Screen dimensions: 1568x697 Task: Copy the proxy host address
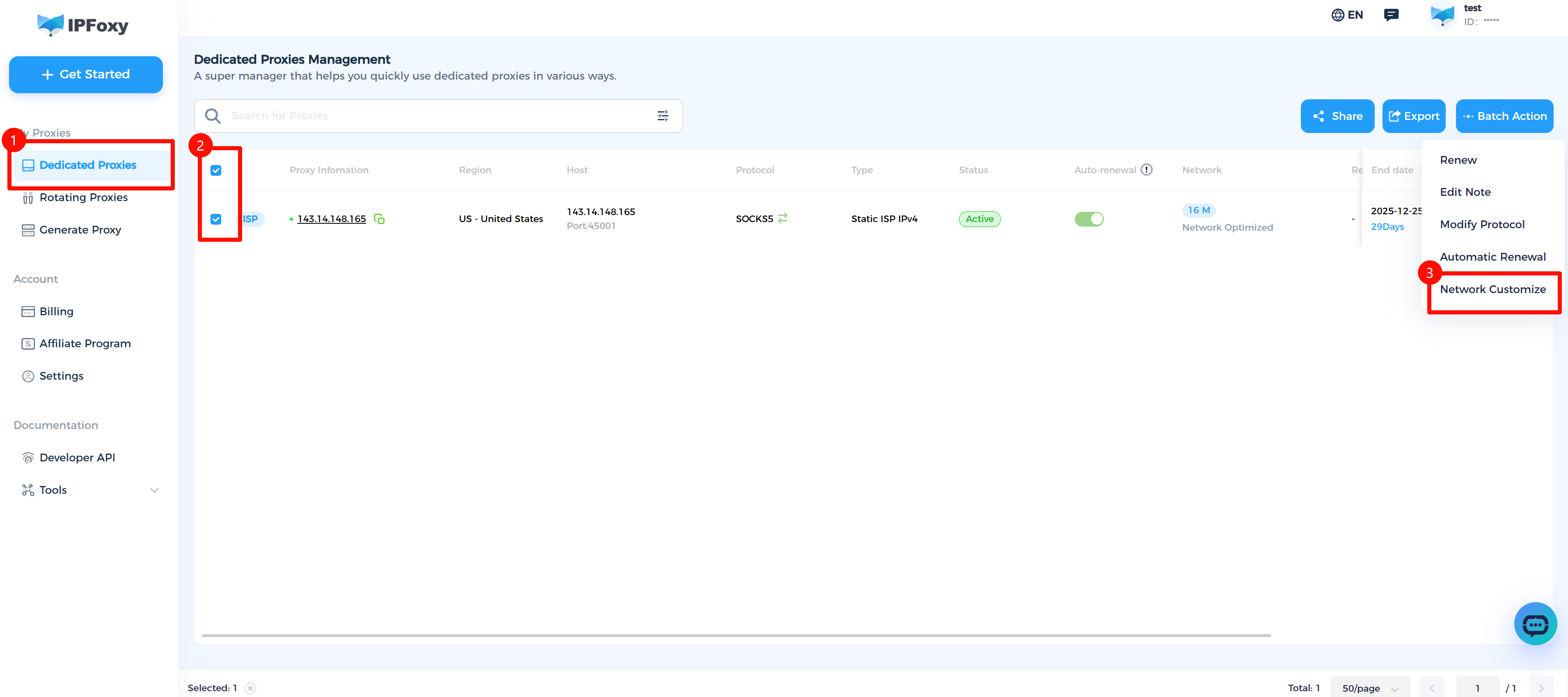[379, 218]
